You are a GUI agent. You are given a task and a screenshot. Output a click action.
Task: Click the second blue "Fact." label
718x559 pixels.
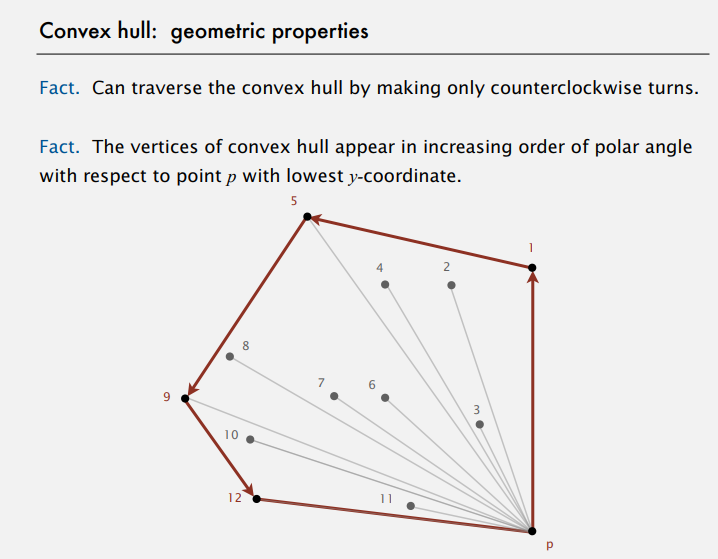click(61, 147)
